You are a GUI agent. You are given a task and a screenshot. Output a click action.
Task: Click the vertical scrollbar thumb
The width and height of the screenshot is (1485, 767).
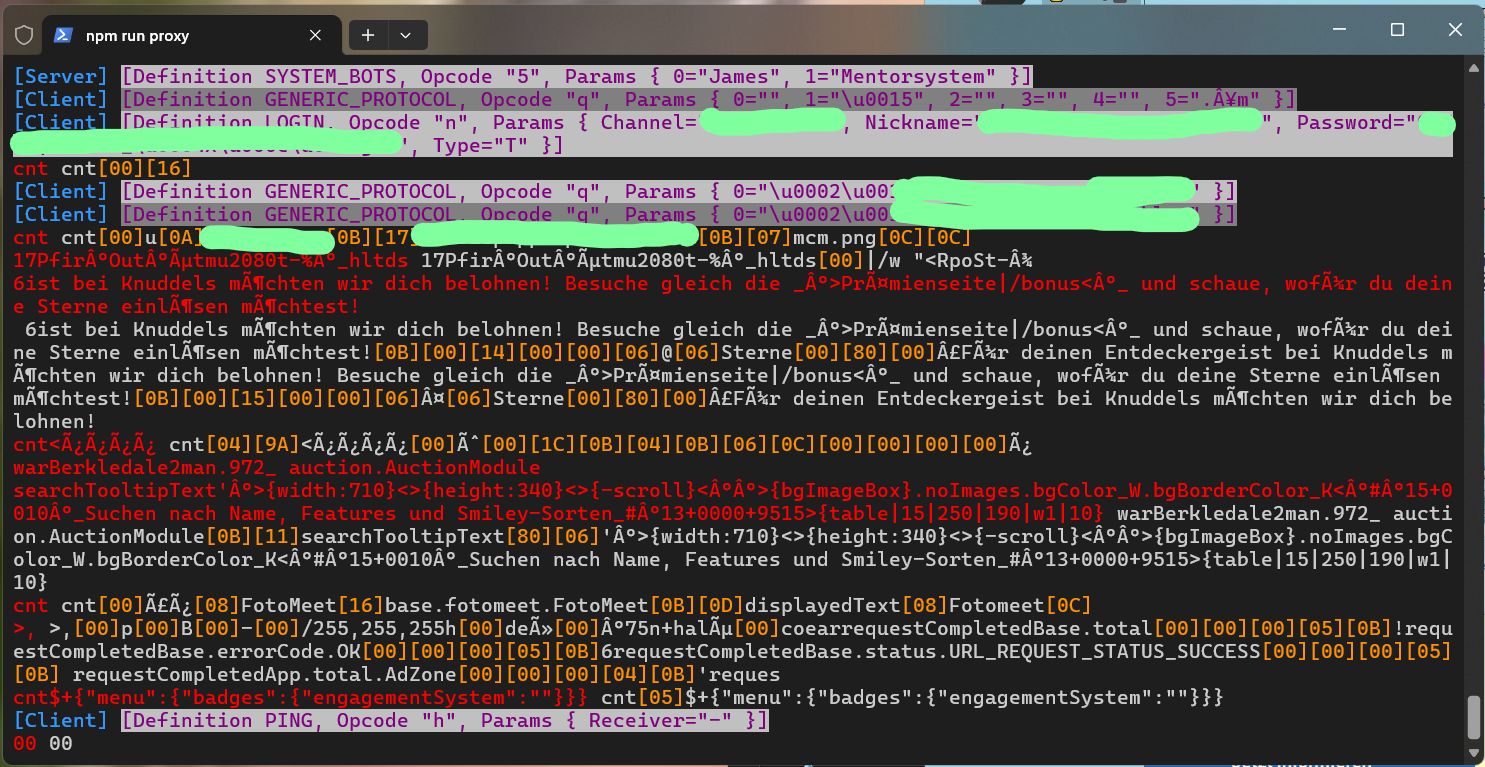click(x=1473, y=716)
